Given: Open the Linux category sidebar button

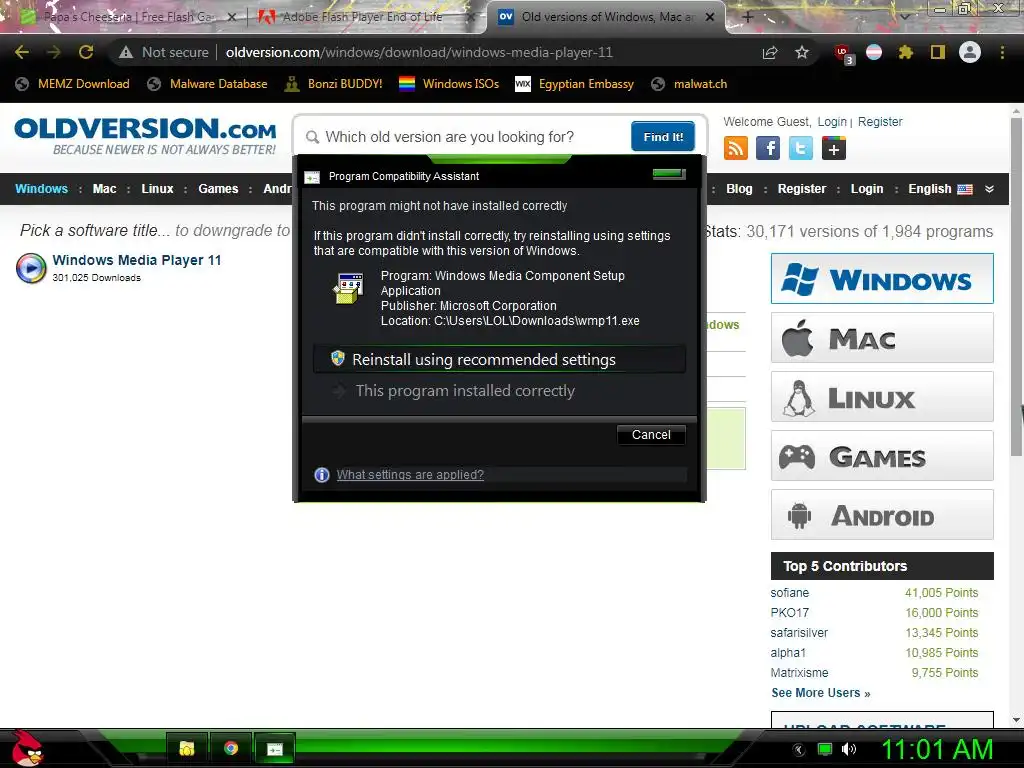Looking at the screenshot, I should tap(882, 397).
